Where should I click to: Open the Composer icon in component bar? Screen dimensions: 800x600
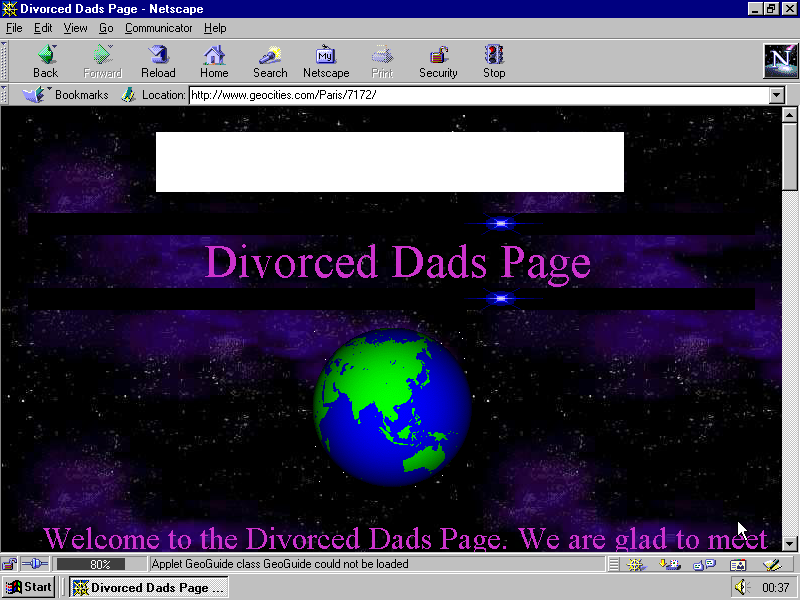click(x=770, y=565)
